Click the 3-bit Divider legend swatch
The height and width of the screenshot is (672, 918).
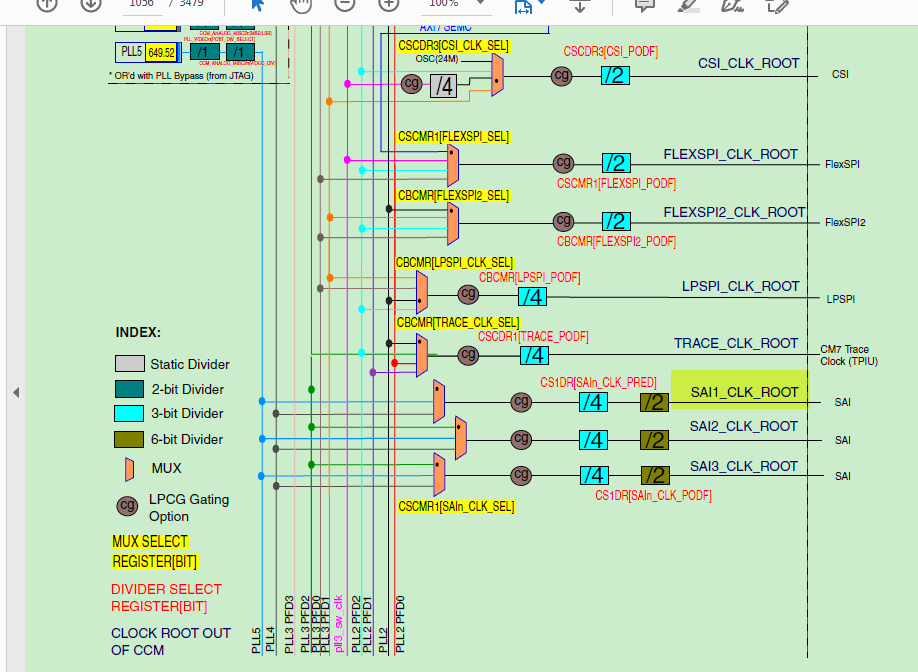click(129, 413)
